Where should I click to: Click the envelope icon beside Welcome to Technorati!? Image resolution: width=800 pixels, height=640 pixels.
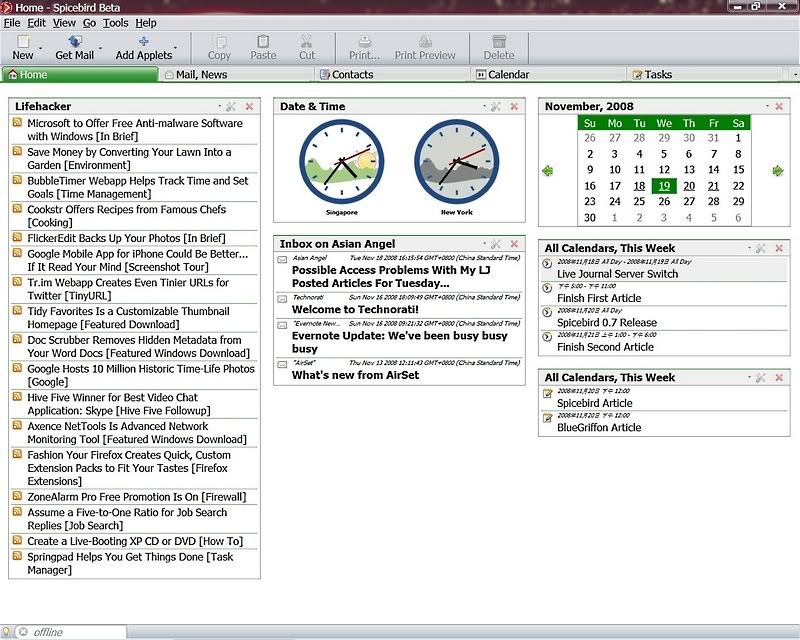coord(282,299)
